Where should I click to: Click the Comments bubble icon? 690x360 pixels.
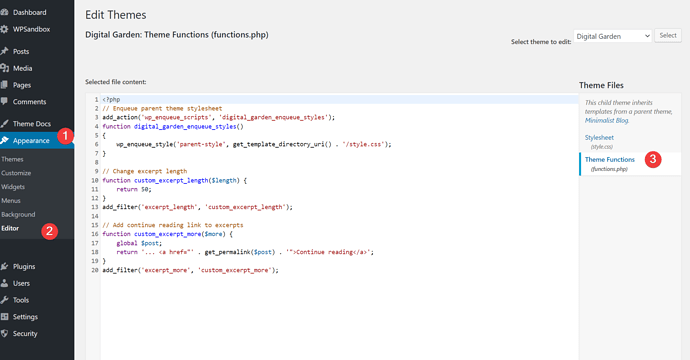click(x=4, y=101)
